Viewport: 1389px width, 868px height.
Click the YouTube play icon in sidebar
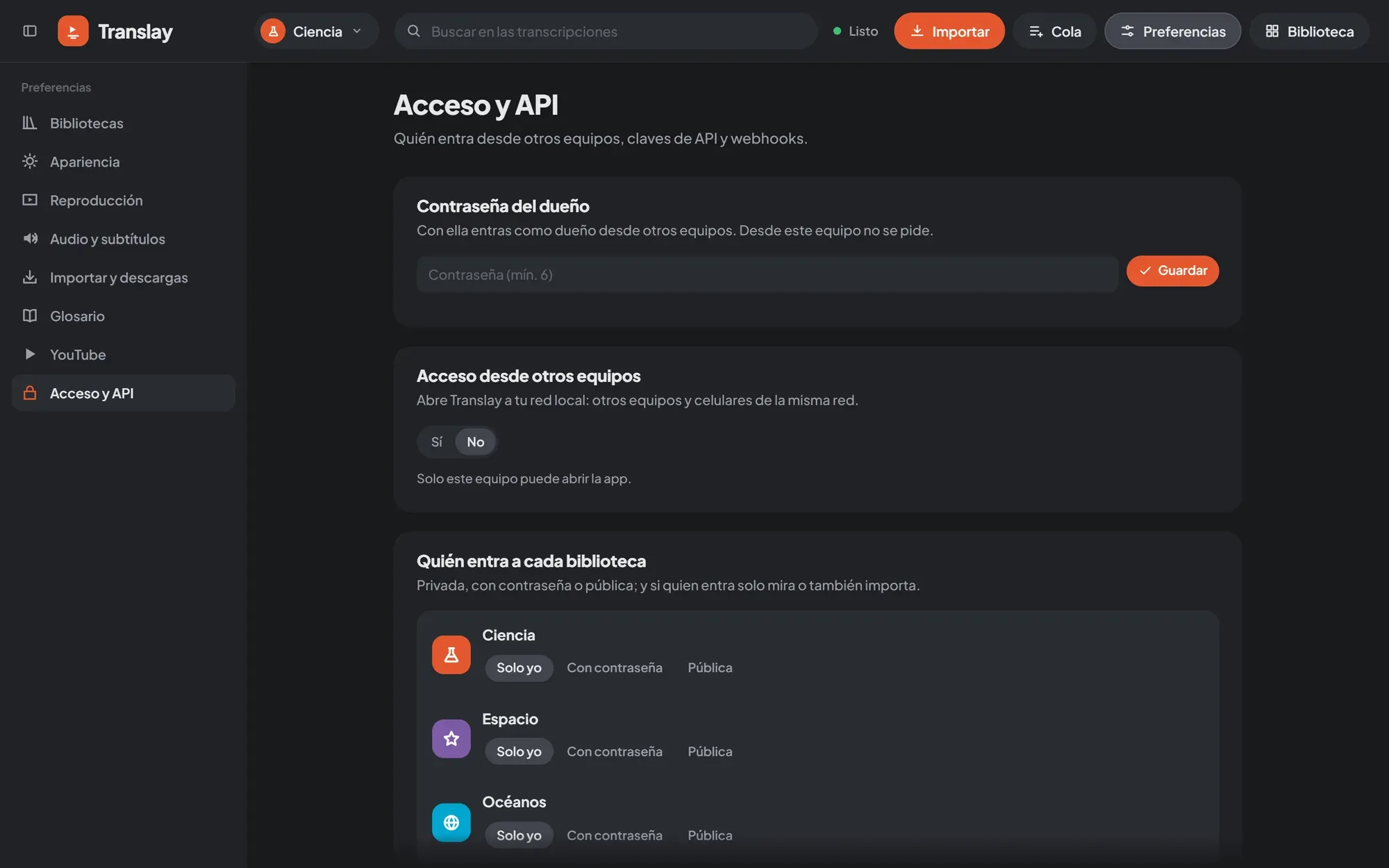coord(30,354)
